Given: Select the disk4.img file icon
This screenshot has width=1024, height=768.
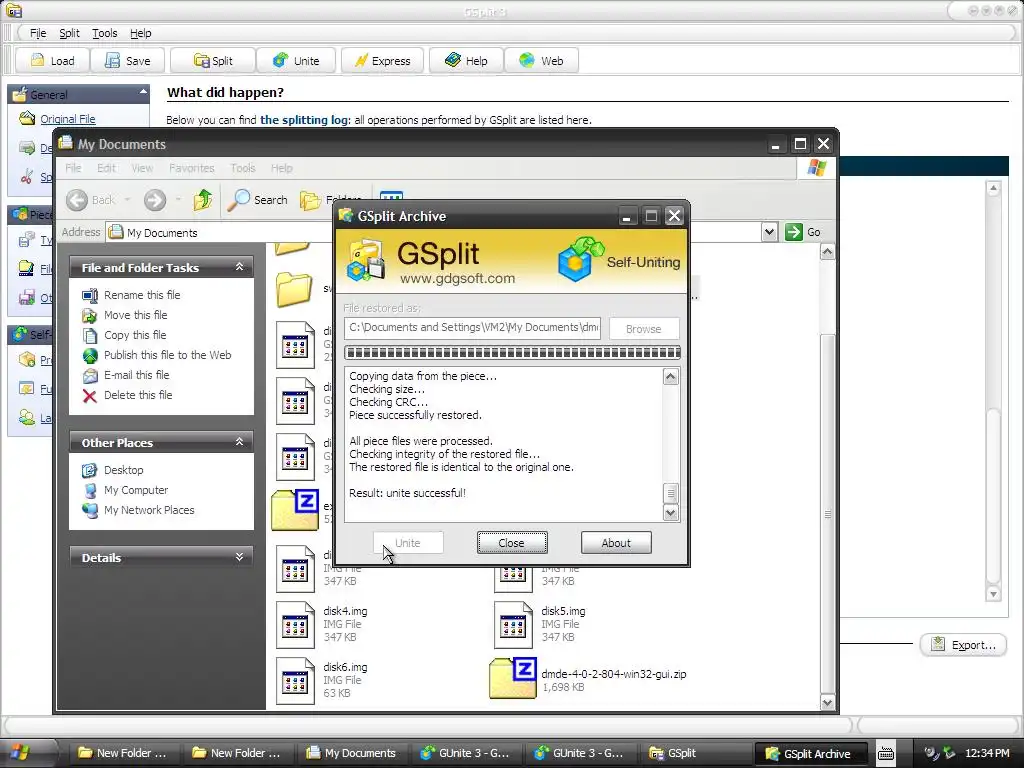Looking at the screenshot, I should click(295, 624).
